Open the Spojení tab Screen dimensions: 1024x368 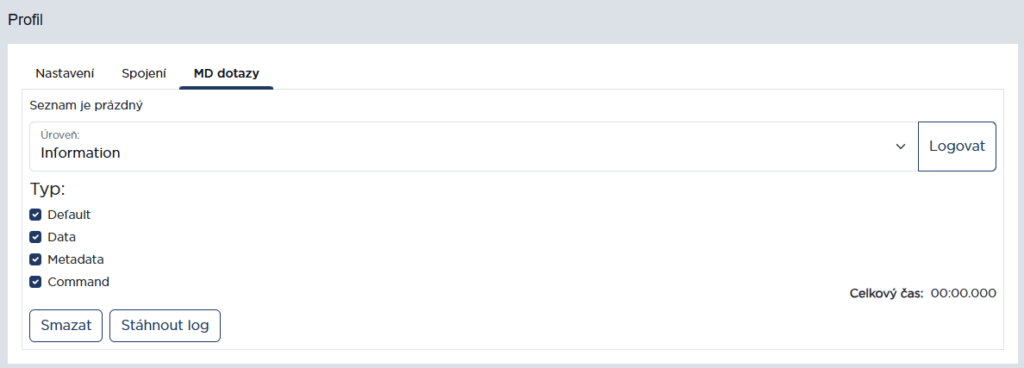coord(144,74)
